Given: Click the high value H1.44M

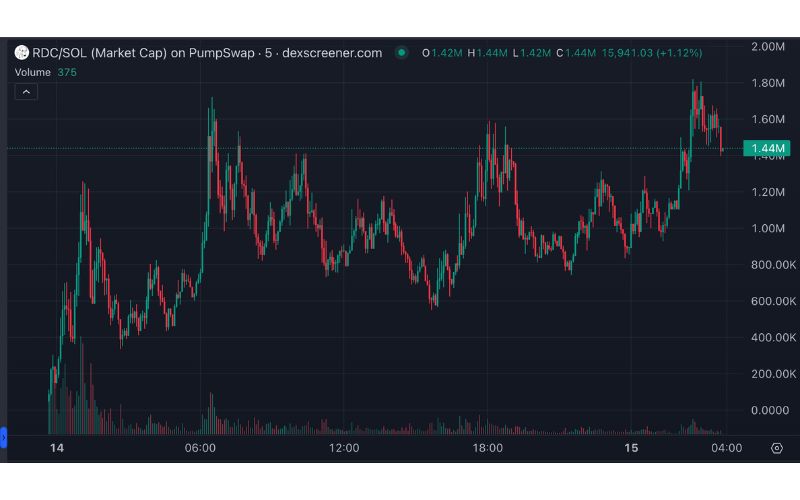Looking at the screenshot, I should (x=487, y=53).
